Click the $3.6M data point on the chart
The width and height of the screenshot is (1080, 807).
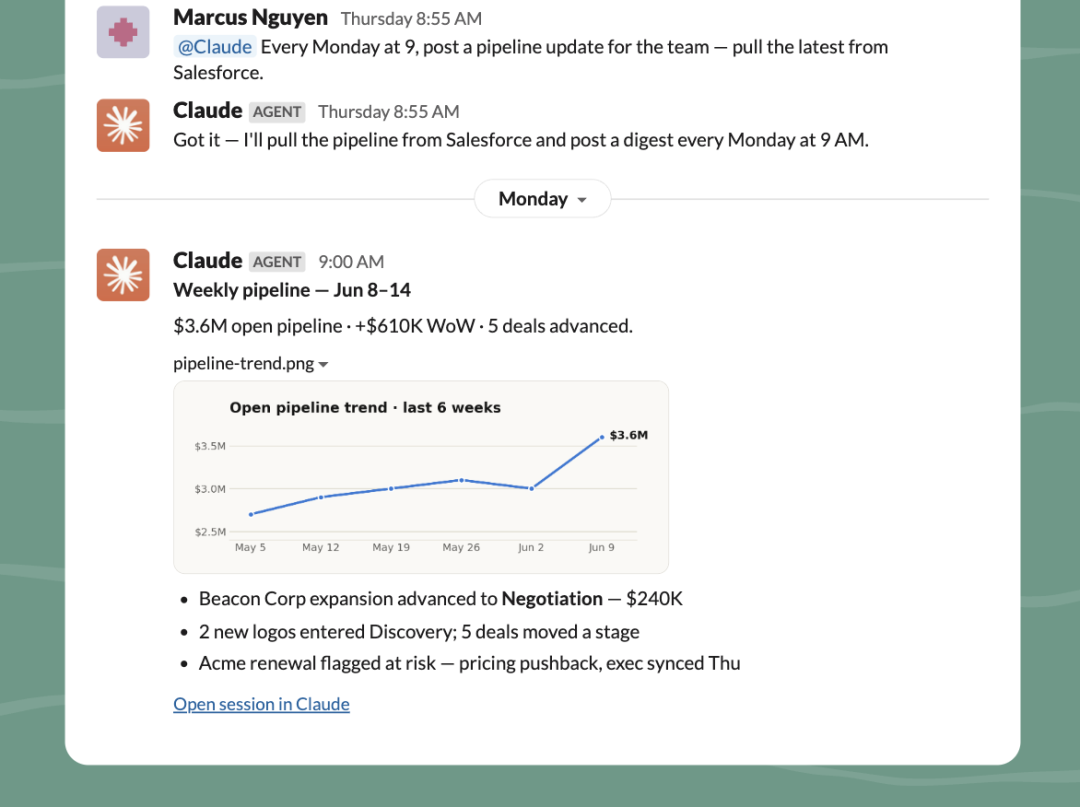tap(602, 437)
